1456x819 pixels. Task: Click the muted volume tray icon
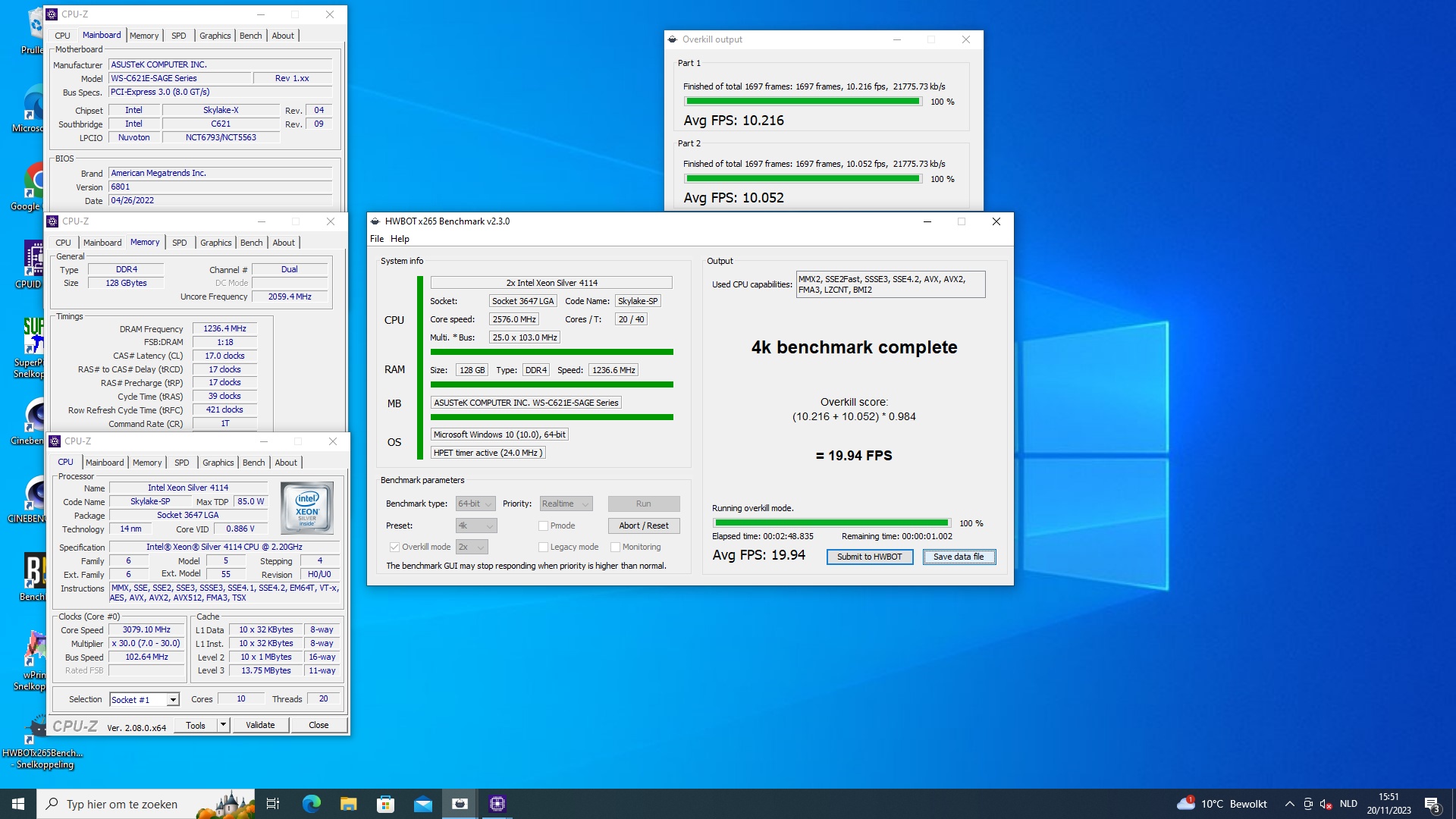pos(1326,804)
